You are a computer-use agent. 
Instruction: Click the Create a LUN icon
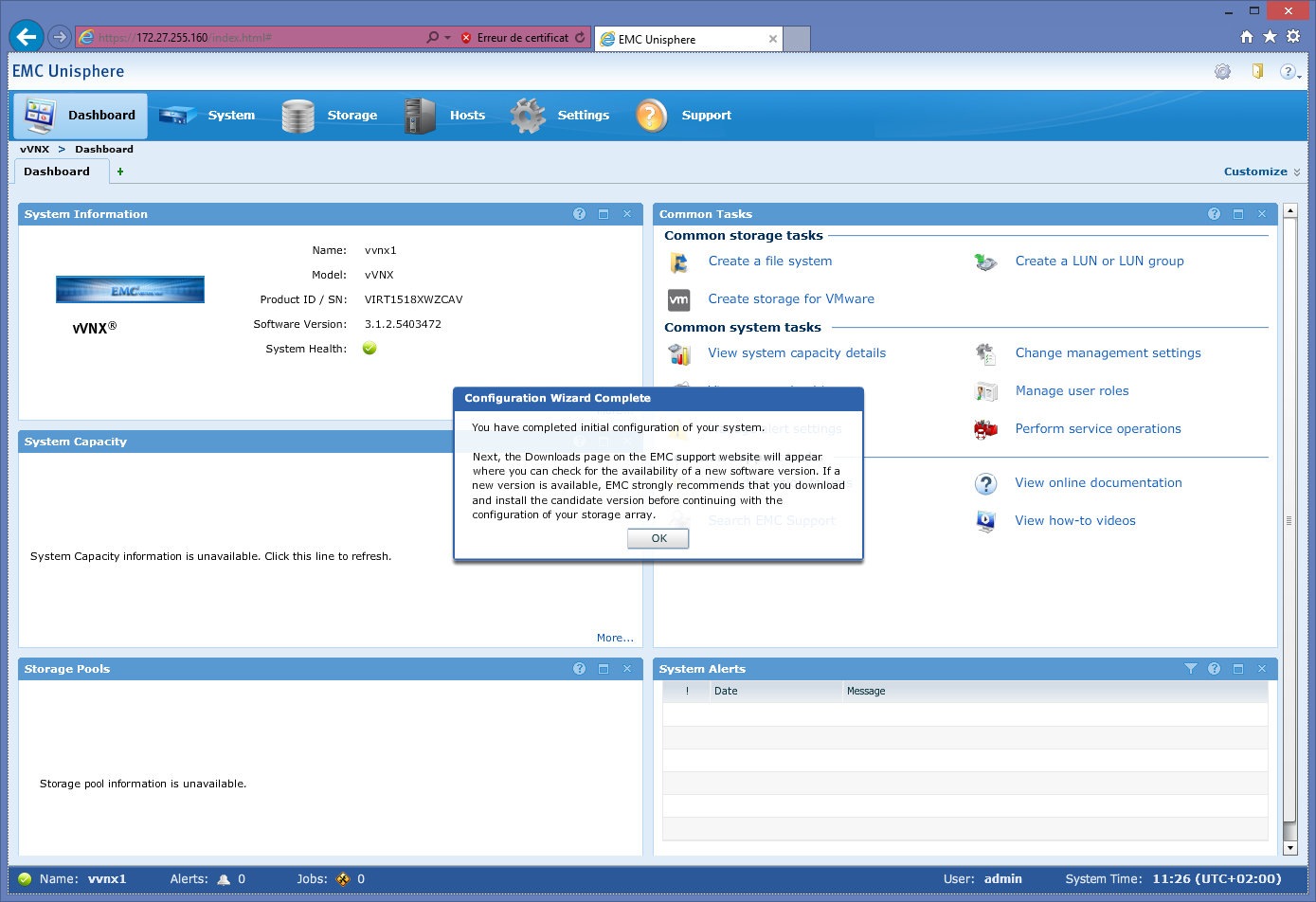coord(985,262)
